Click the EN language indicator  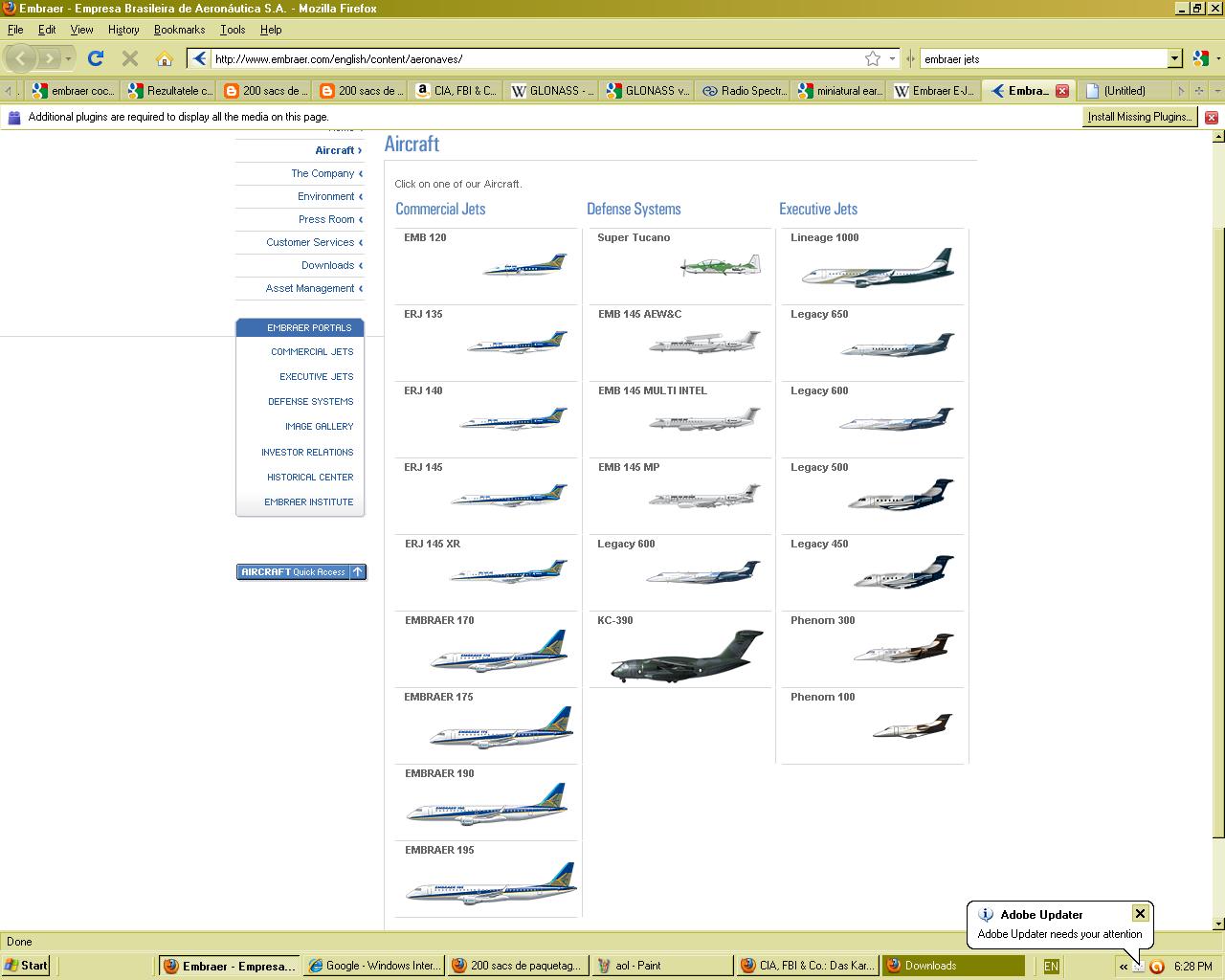(1051, 966)
